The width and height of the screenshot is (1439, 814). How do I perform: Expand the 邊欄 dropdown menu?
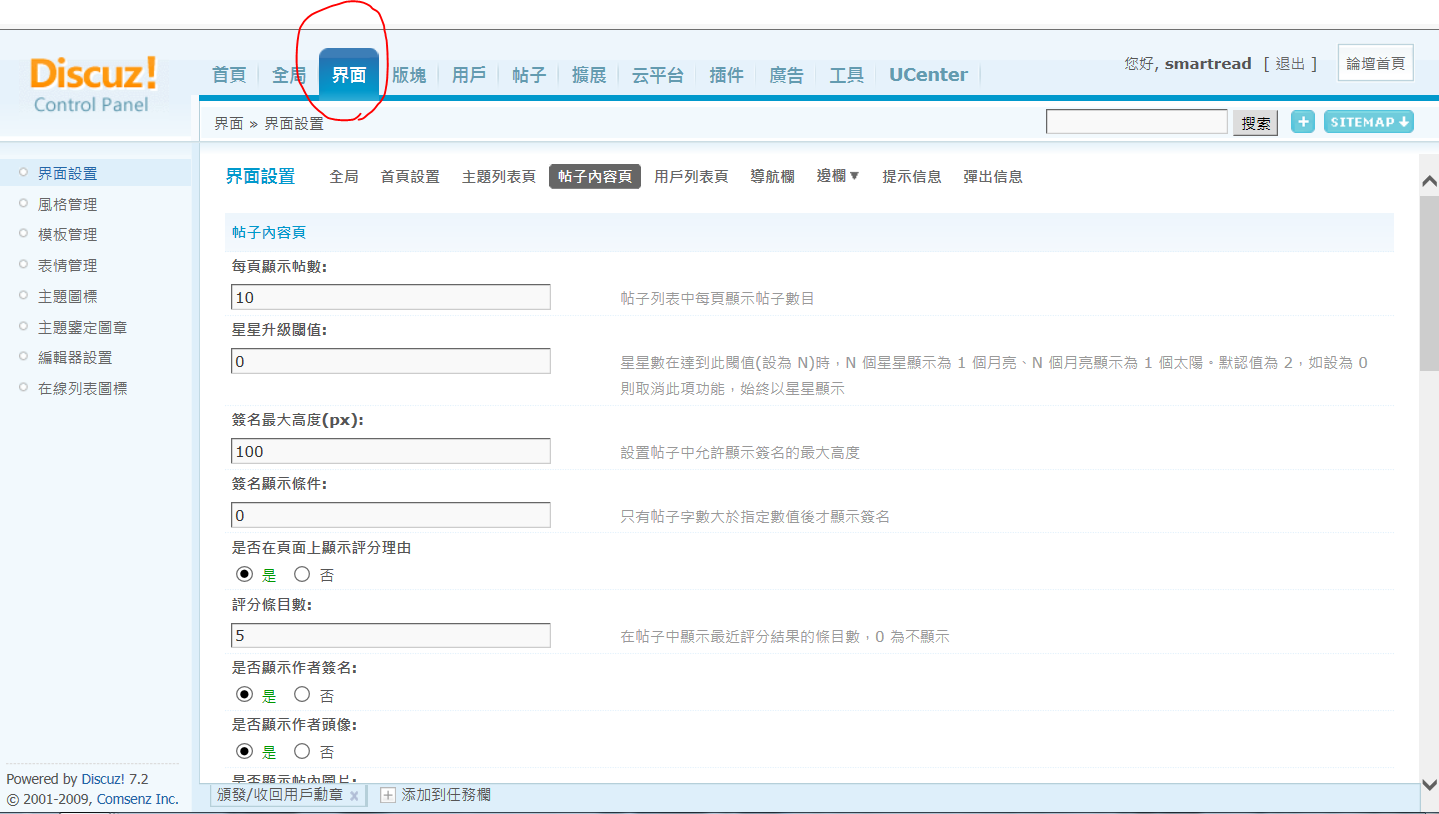point(838,176)
